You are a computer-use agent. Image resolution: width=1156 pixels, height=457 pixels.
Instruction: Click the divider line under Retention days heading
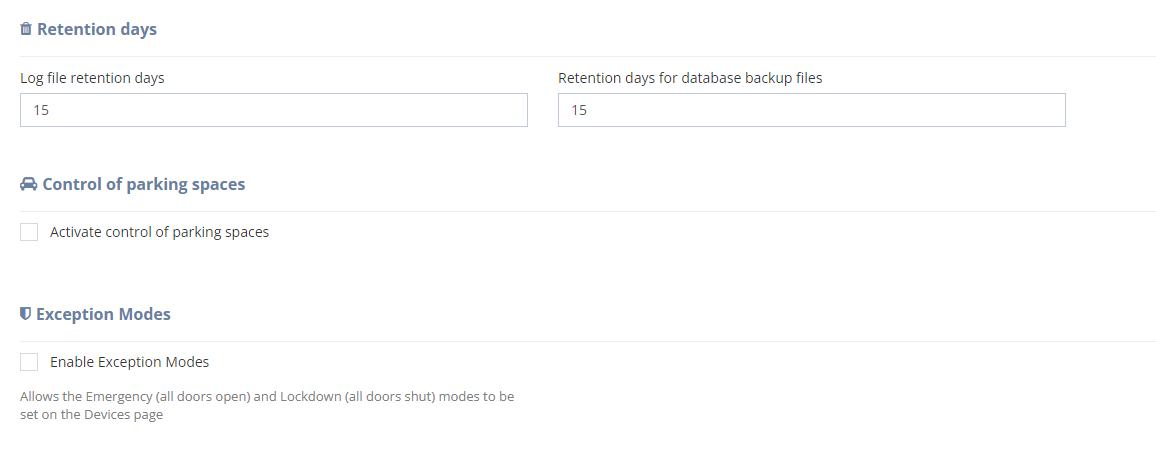pos(588,56)
